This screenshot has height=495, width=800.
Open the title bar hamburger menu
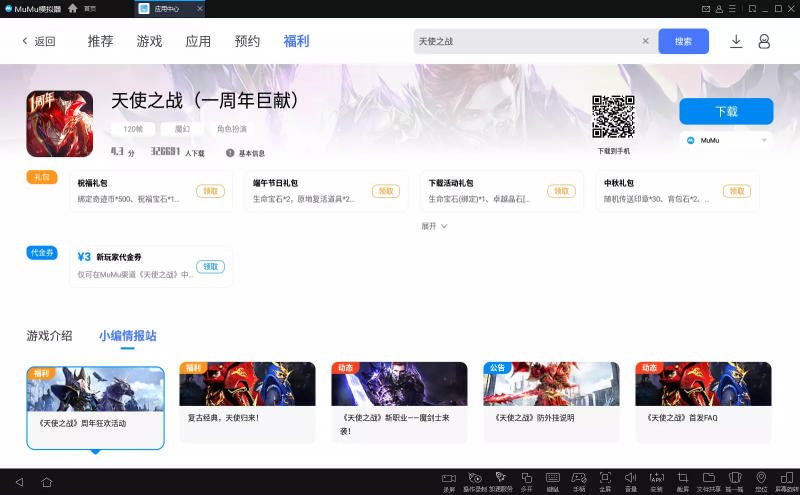732,9
